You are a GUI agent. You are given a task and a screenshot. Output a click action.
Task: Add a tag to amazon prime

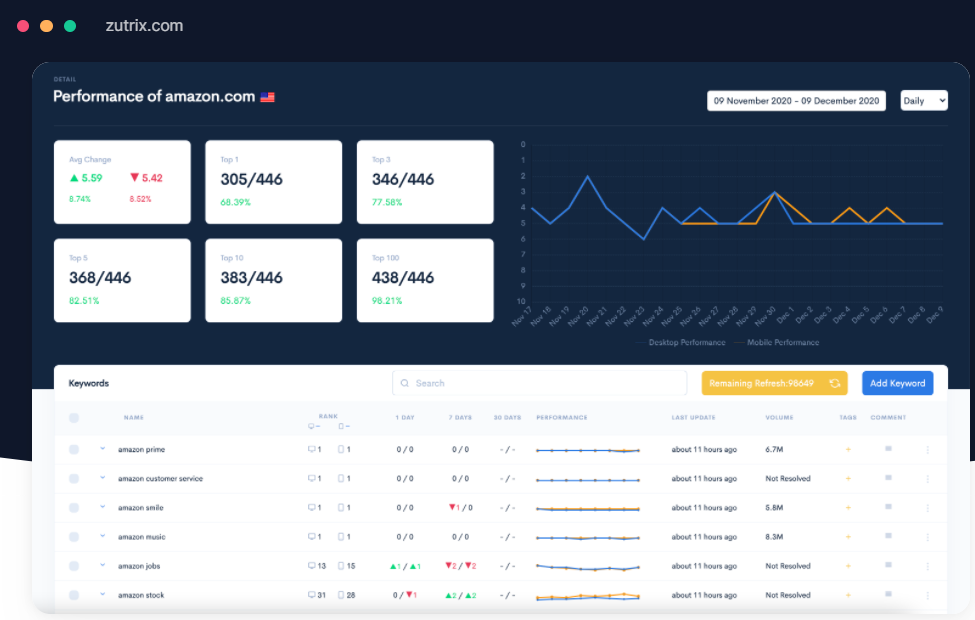848,450
